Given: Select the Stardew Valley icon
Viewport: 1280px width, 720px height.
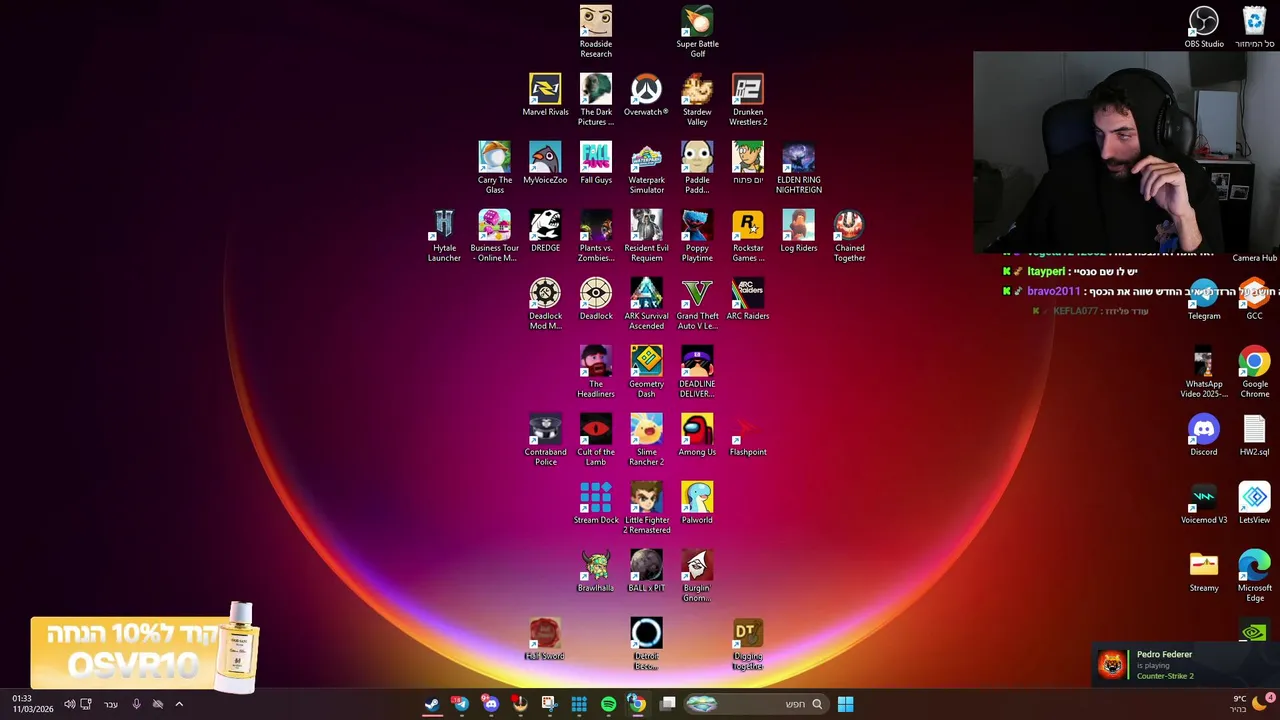Looking at the screenshot, I should pos(697,100).
